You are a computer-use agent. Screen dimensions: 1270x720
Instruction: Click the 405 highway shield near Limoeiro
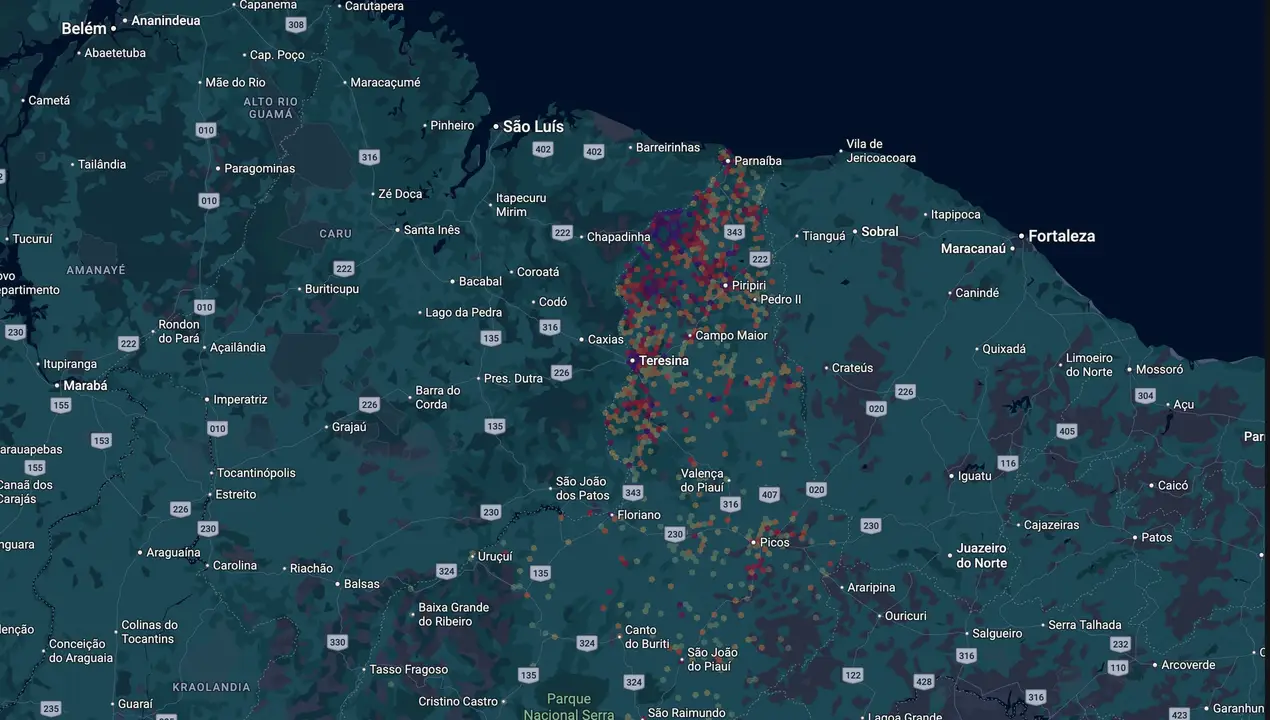[x=1066, y=432]
